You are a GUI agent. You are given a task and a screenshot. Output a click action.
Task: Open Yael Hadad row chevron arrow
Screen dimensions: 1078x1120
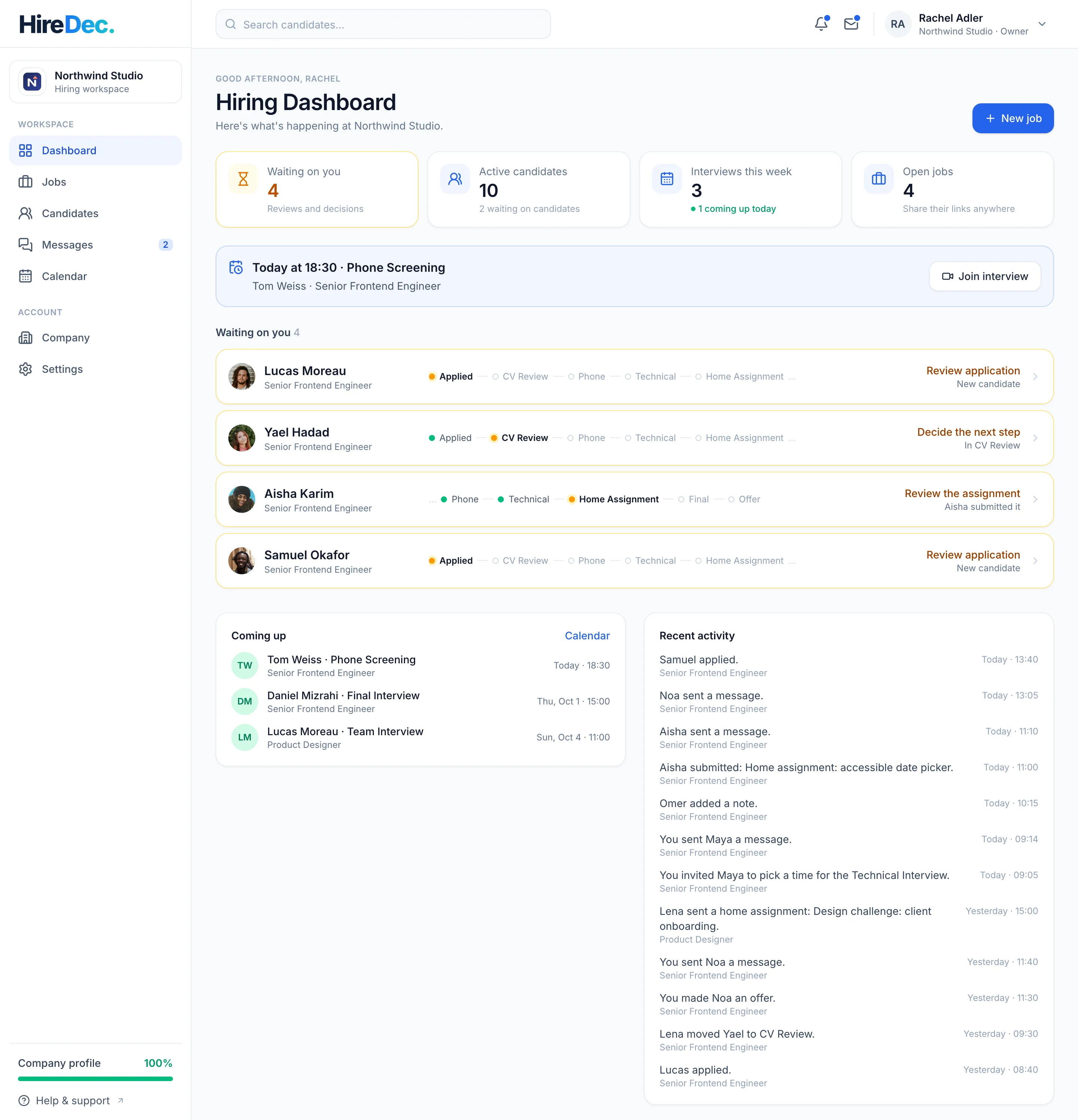tap(1035, 438)
